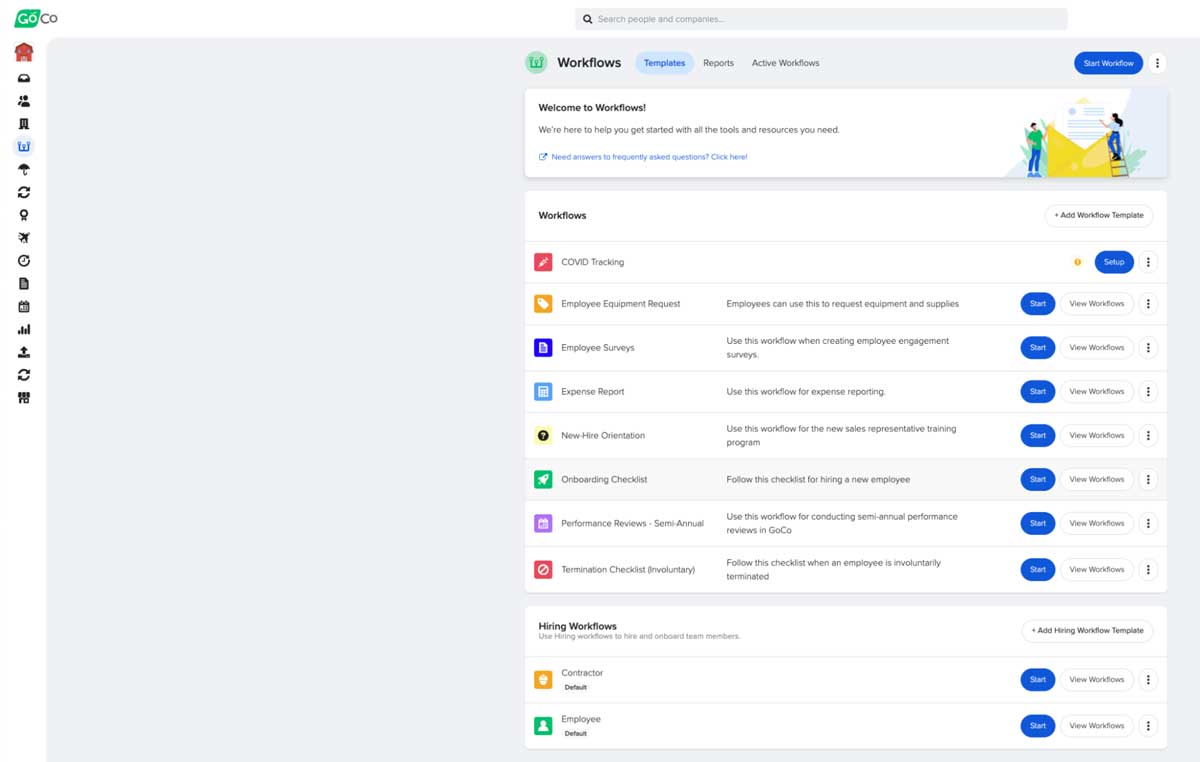Viewport: 1200px width, 762px height.
Task: Click the bar chart reports icon
Action: coord(24,329)
